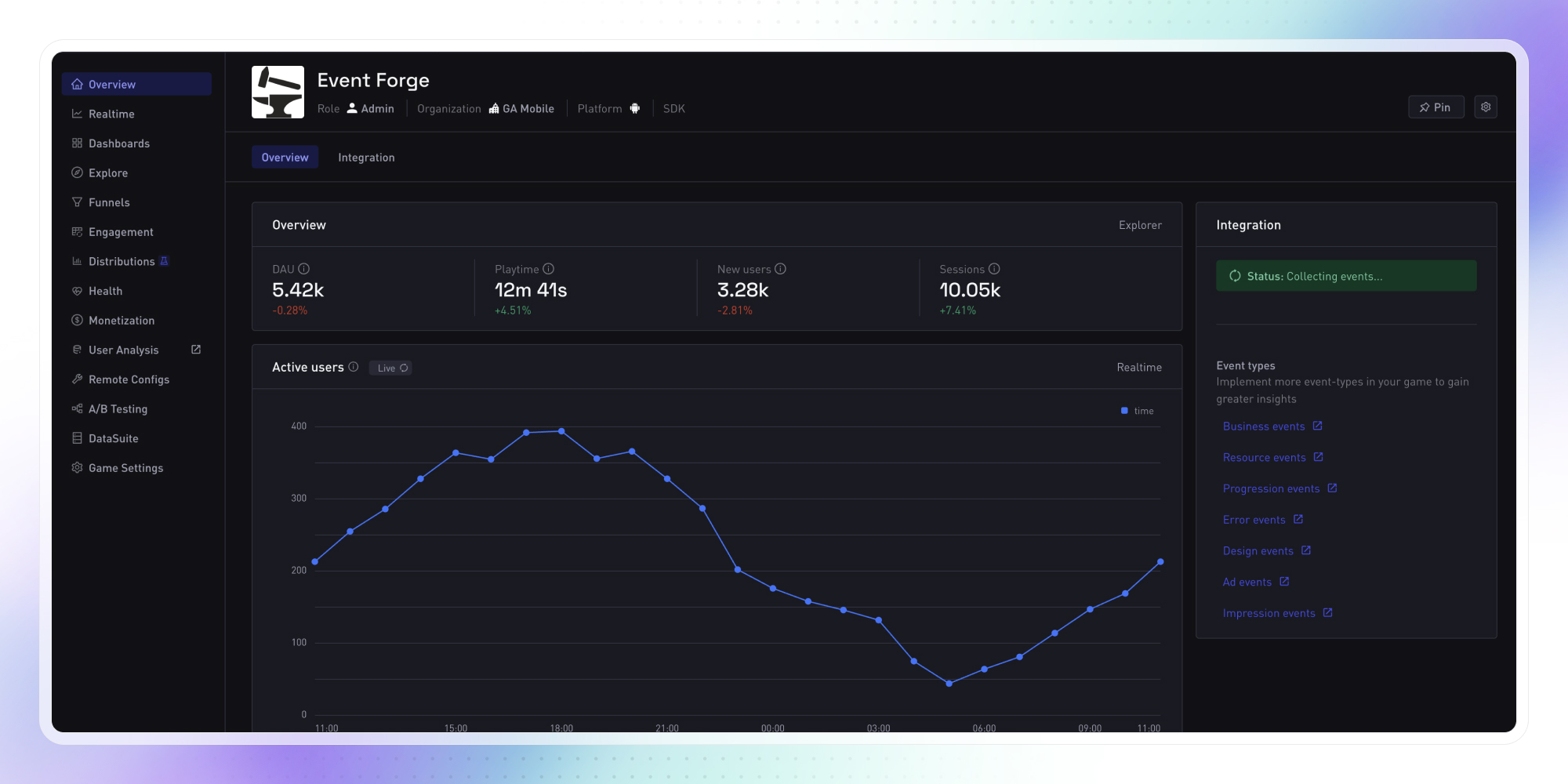
Task: Open Engagement in the sidebar
Action: click(x=136, y=232)
